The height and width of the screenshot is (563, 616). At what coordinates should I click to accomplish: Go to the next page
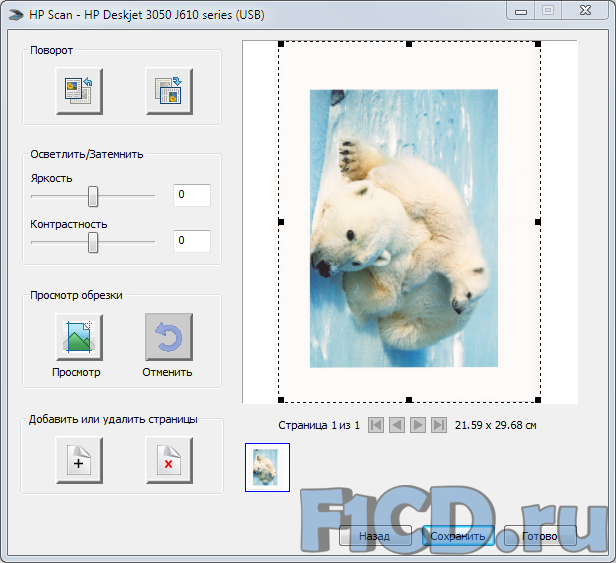click(x=418, y=425)
